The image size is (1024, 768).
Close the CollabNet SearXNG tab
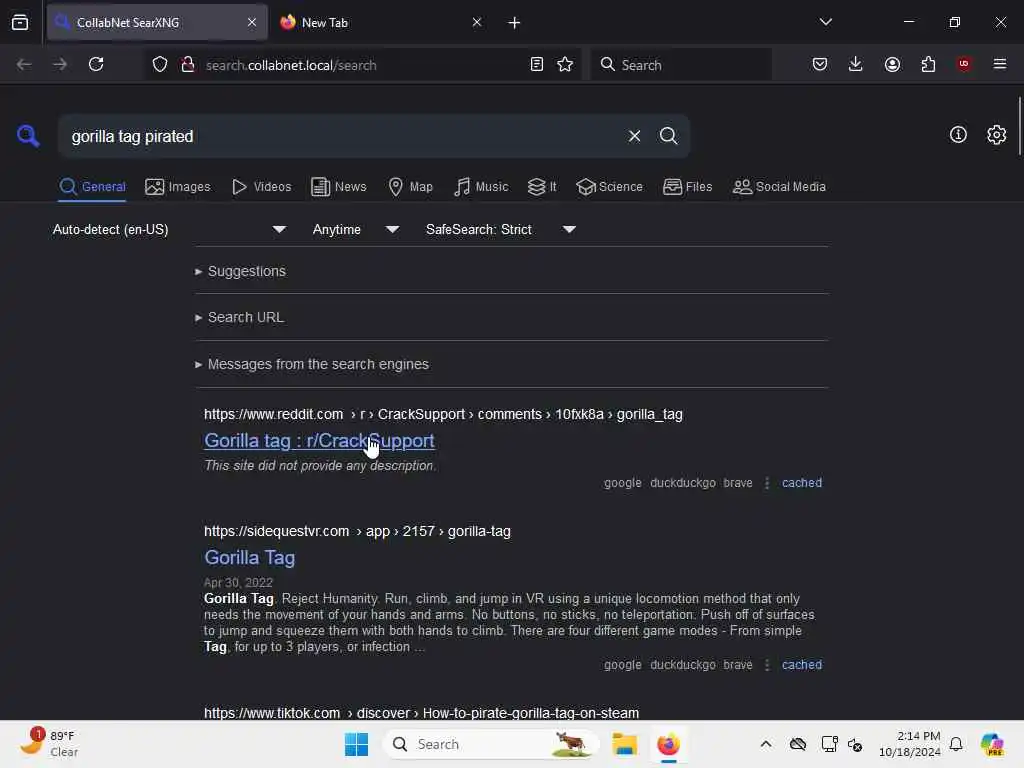click(x=252, y=22)
